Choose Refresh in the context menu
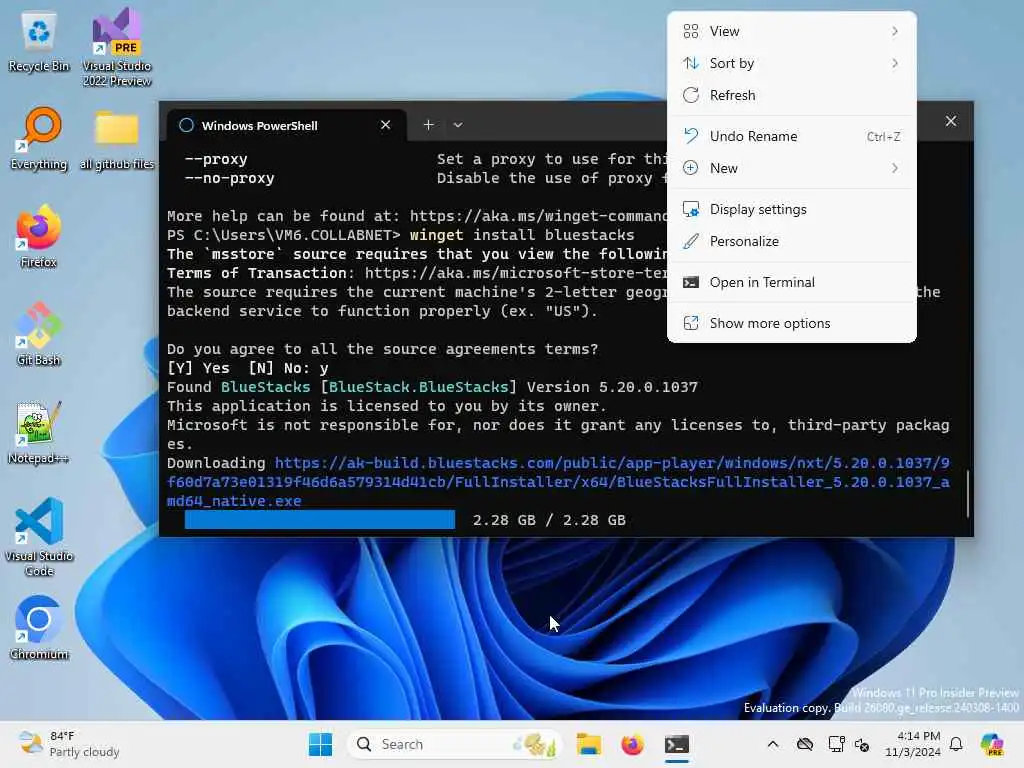1024x768 pixels. pyautogui.click(x=792, y=95)
